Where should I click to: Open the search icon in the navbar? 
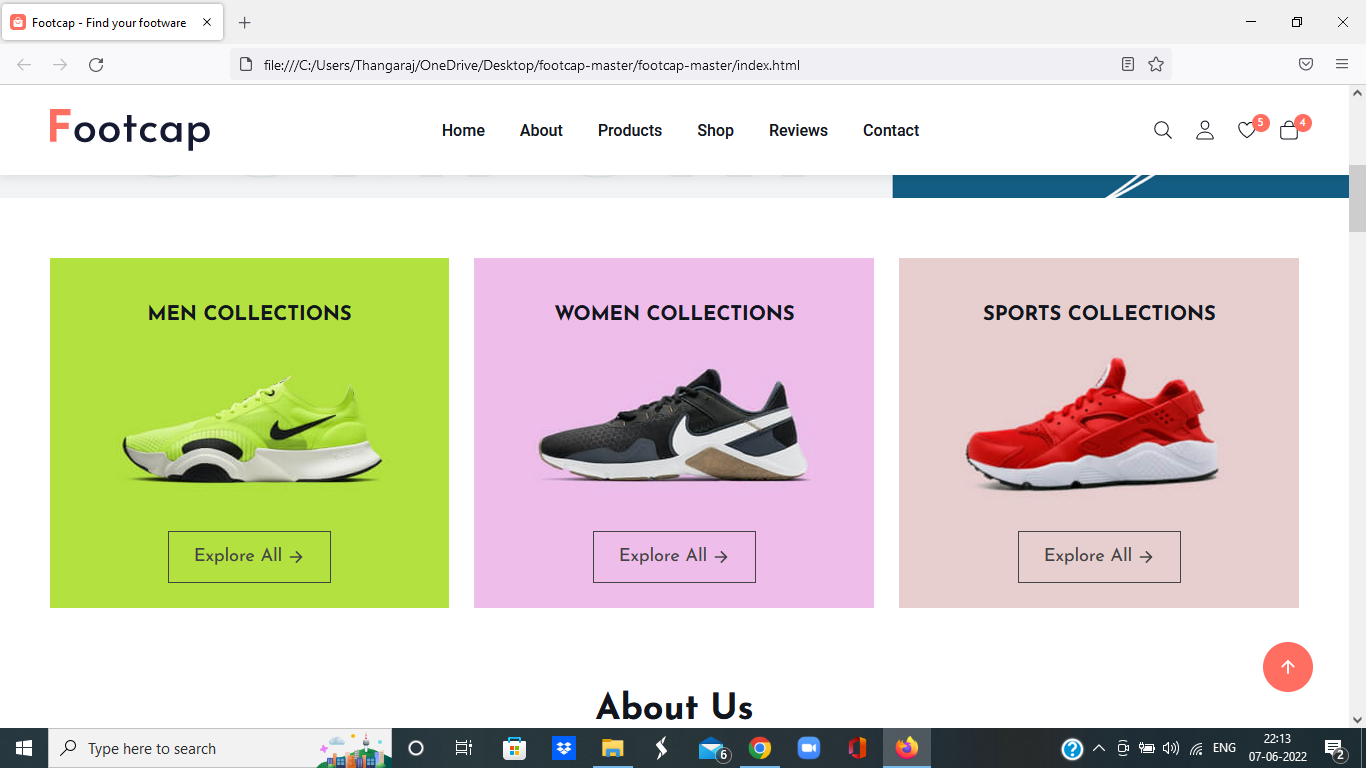tap(1162, 130)
